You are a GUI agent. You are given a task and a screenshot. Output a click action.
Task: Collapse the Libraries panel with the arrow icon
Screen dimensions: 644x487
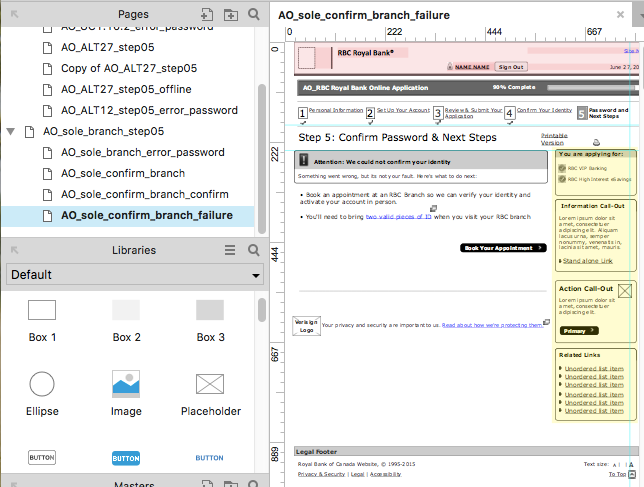14,250
